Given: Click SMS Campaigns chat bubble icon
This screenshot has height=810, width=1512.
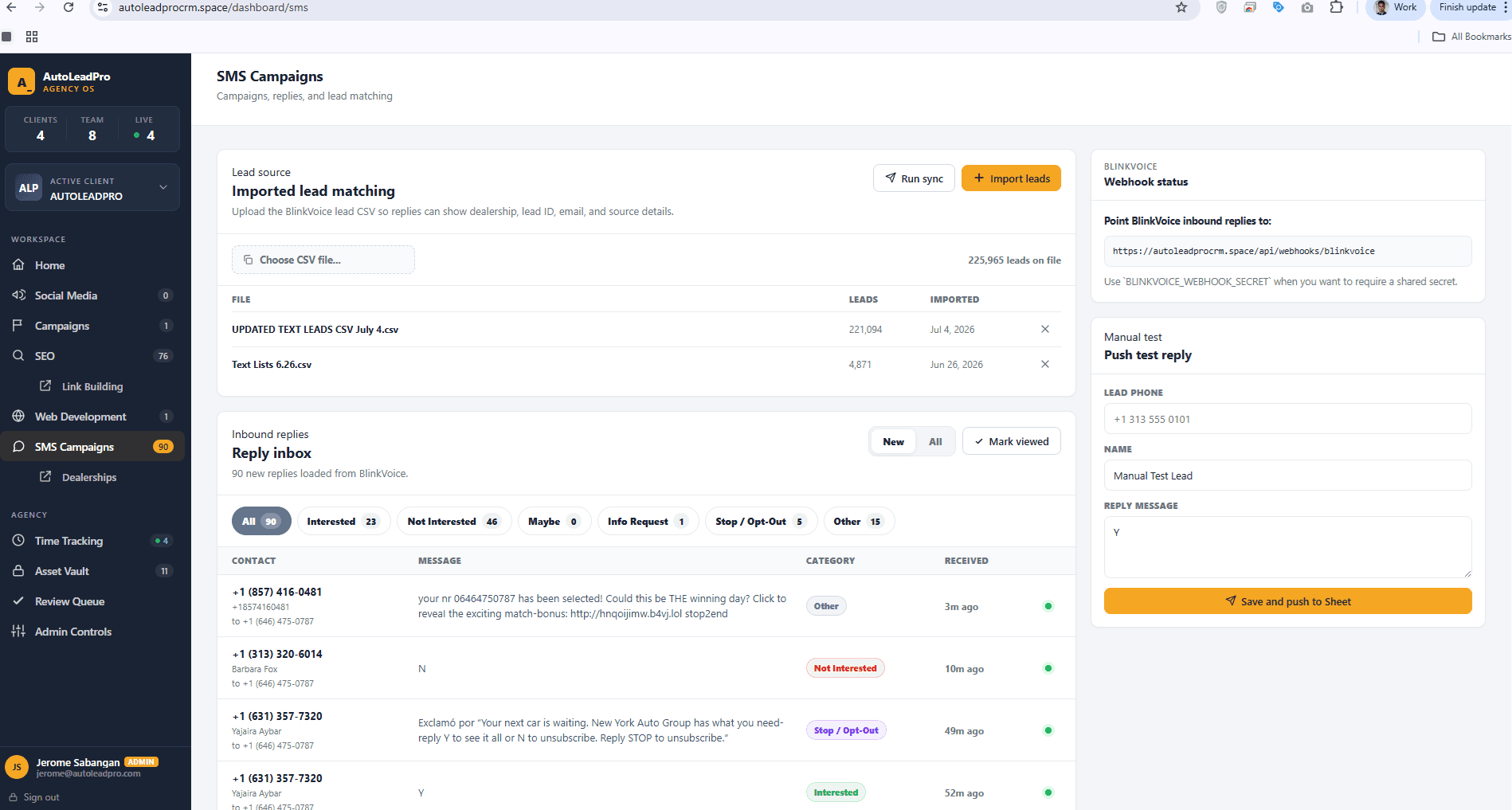Looking at the screenshot, I should (x=18, y=447).
